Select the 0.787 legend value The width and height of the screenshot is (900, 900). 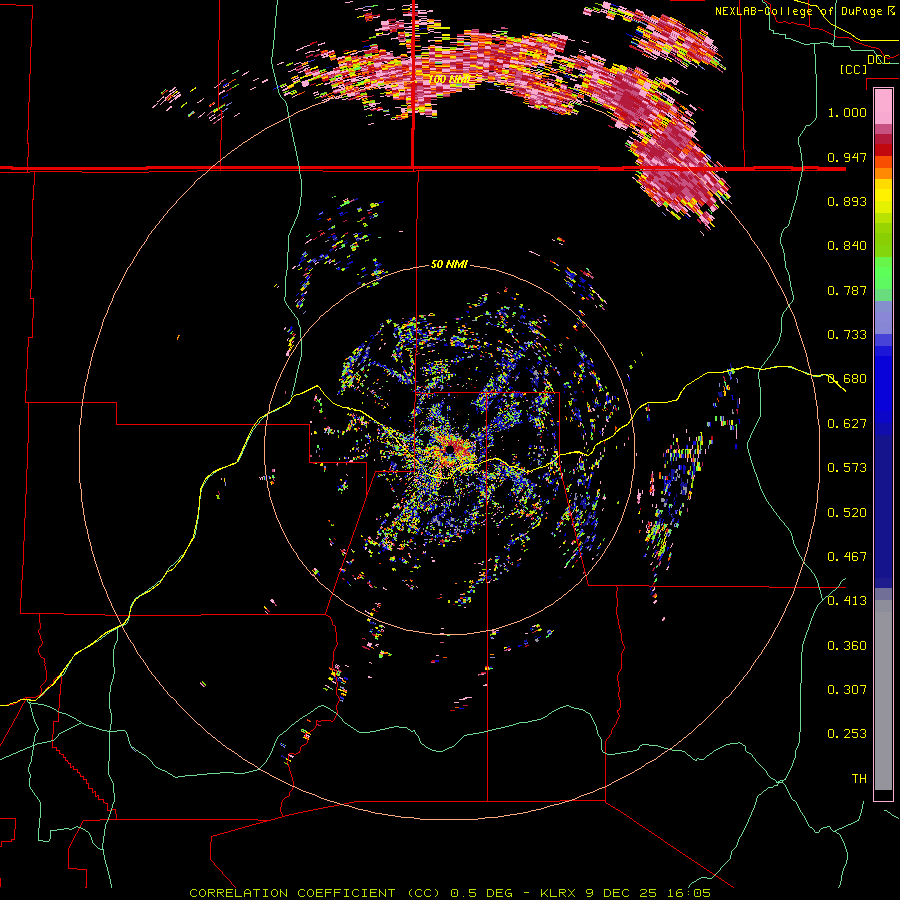pos(847,290)
